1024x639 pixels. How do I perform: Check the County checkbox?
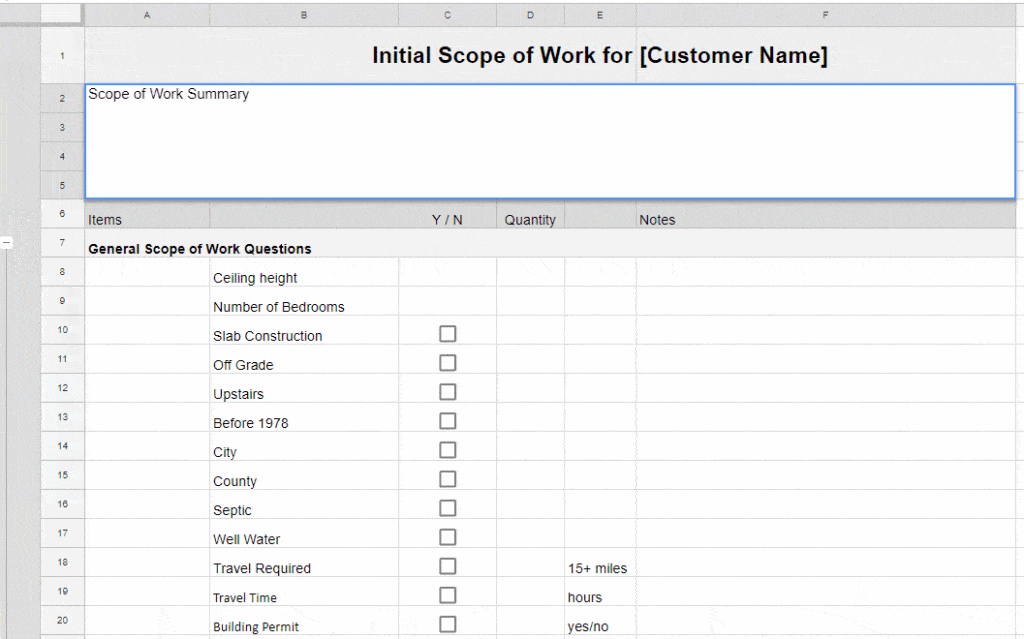[x=447, y=479]
